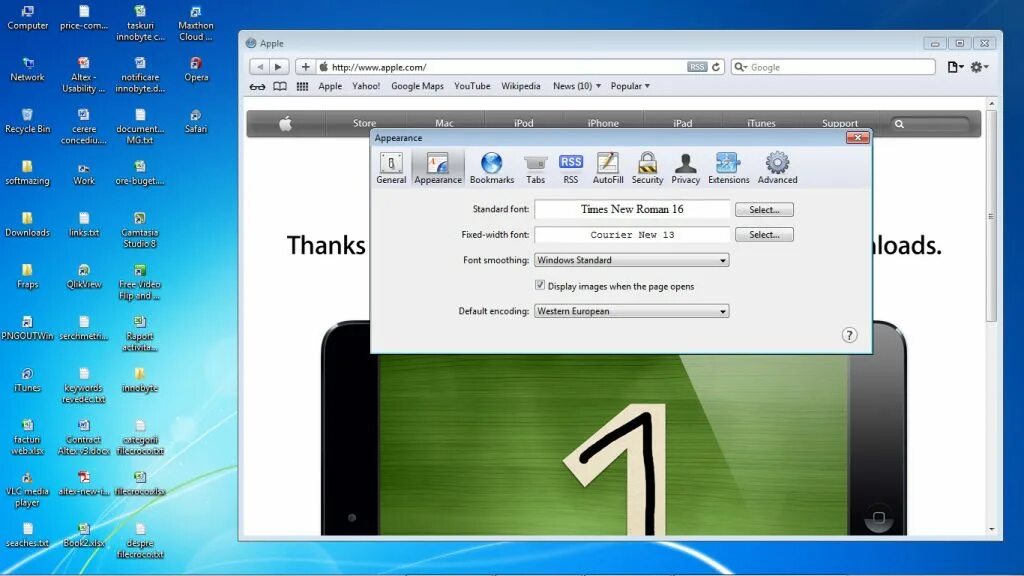
Task: Open the Wikipedia bookmark
Action: [x=520, y=86]
